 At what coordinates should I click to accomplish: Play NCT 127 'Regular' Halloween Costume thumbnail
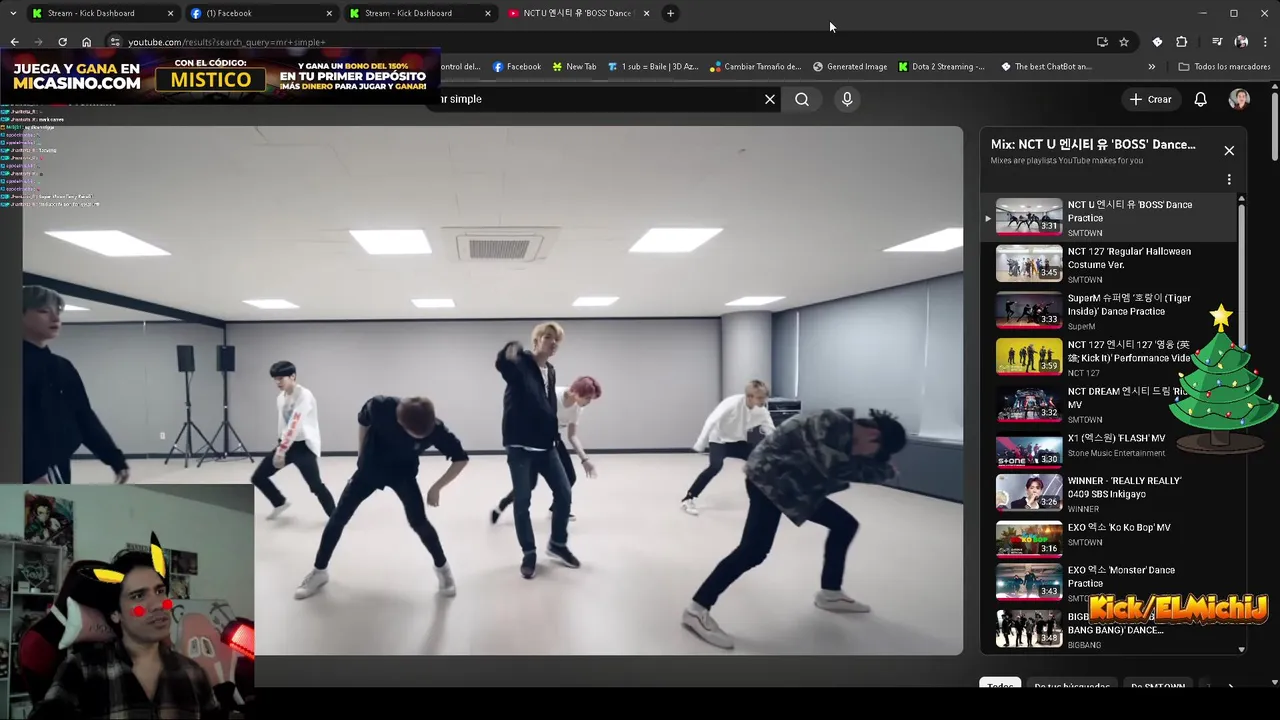click(1029, 264)
